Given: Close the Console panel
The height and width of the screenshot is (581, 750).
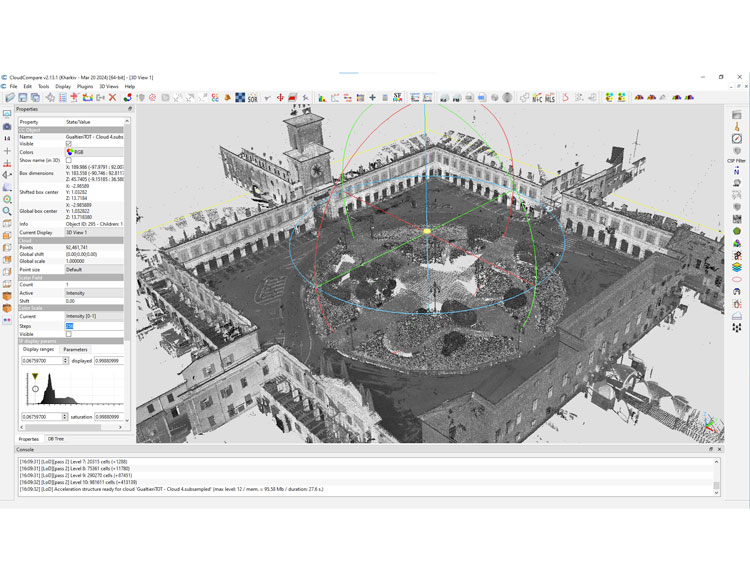Looking at the screenshot, I should (719, 449).
